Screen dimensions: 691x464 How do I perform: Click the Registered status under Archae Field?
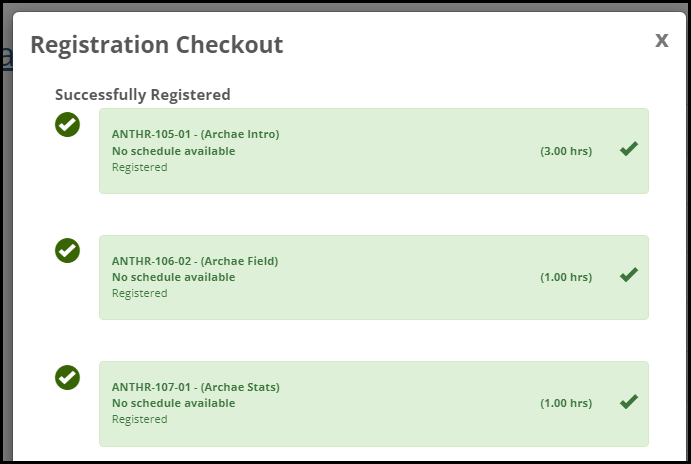[139, 293]
